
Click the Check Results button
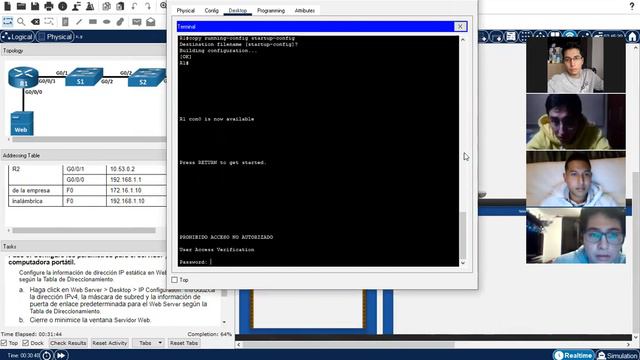[68, 343]
